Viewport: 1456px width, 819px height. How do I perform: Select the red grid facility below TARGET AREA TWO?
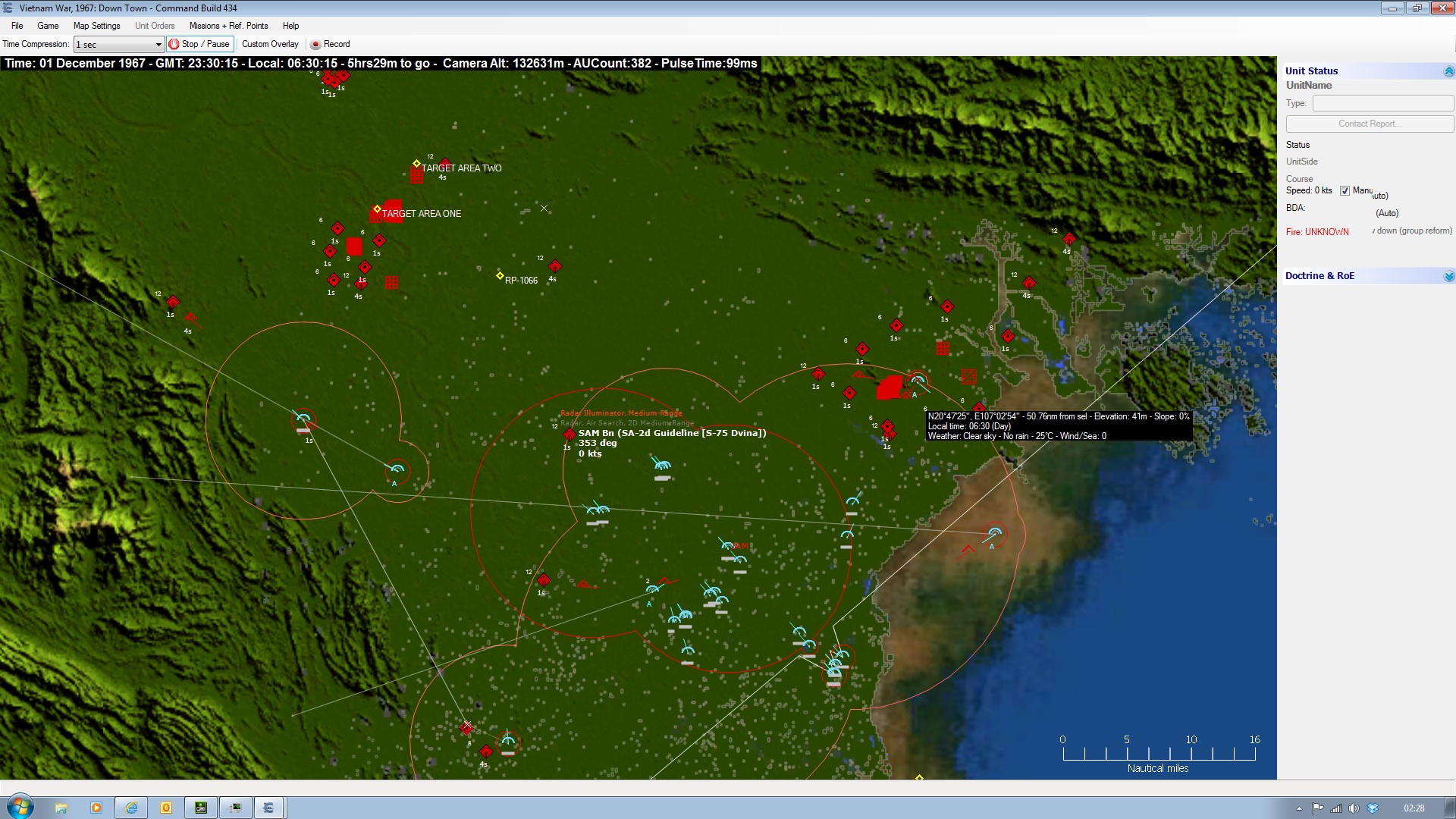pos(416,176)
